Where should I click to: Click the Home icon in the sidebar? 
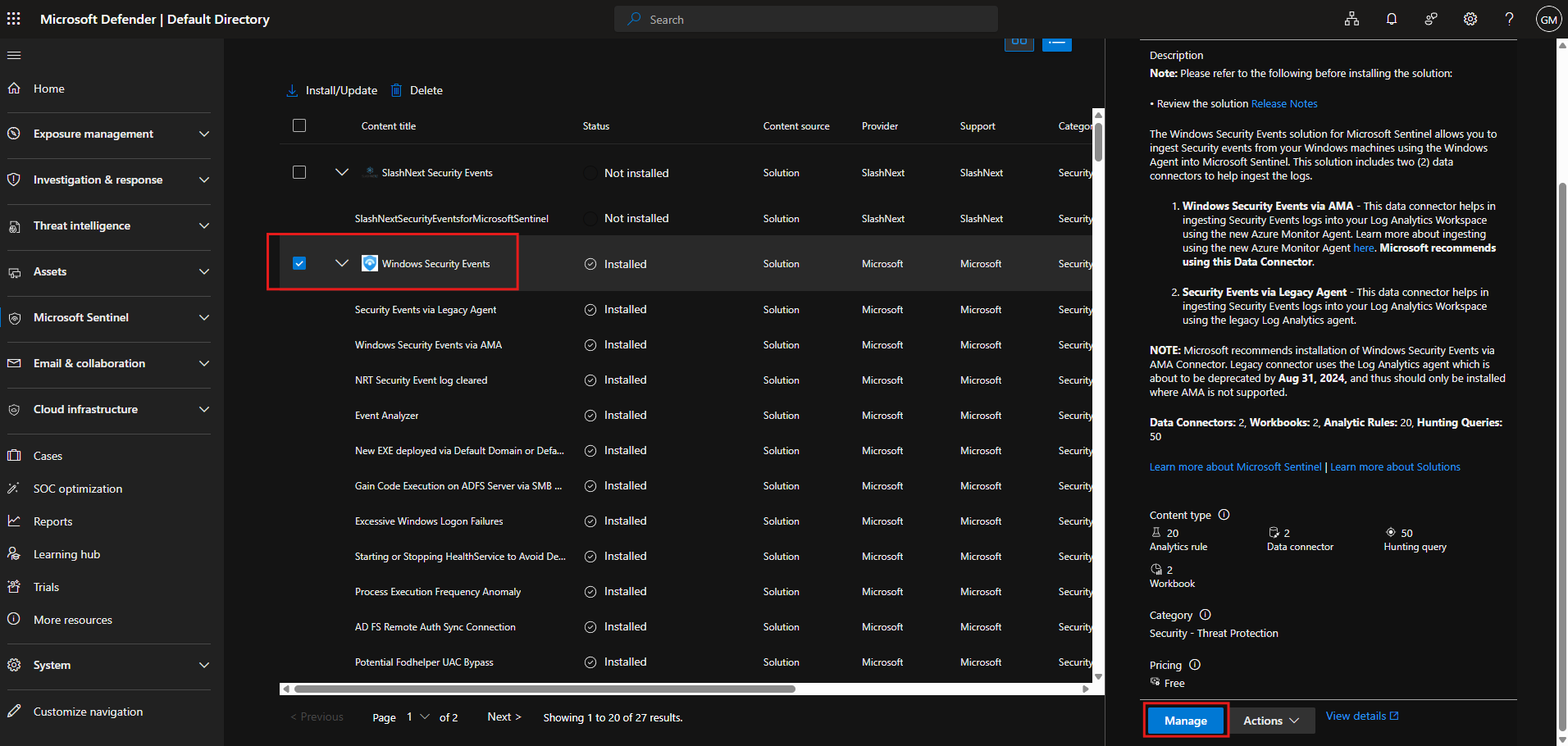pyautogui.click(x=14, y=88)
